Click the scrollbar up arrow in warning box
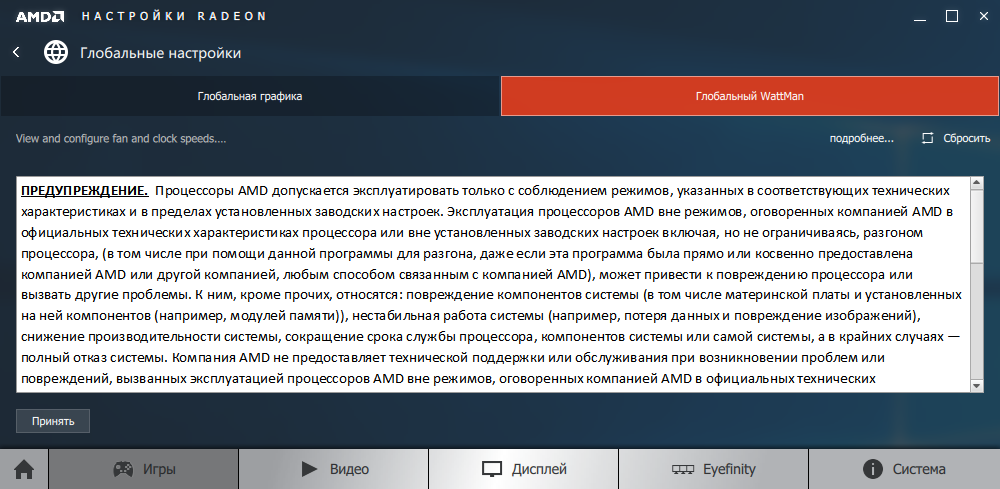The width and height of the screenshot is (1000, 489). (x=976, y=183)
